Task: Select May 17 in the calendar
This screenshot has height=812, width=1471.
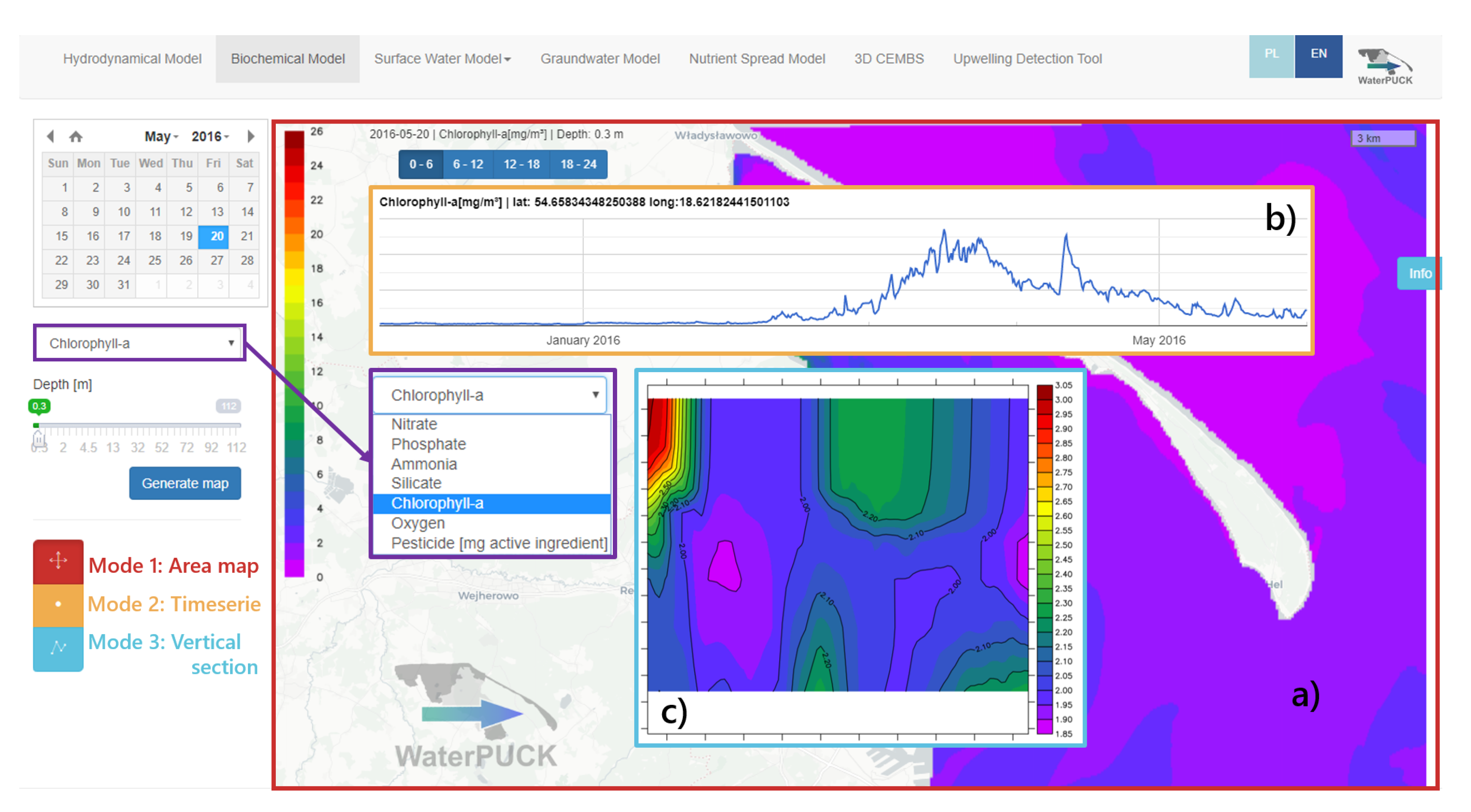Action: (x=120, y=236)
